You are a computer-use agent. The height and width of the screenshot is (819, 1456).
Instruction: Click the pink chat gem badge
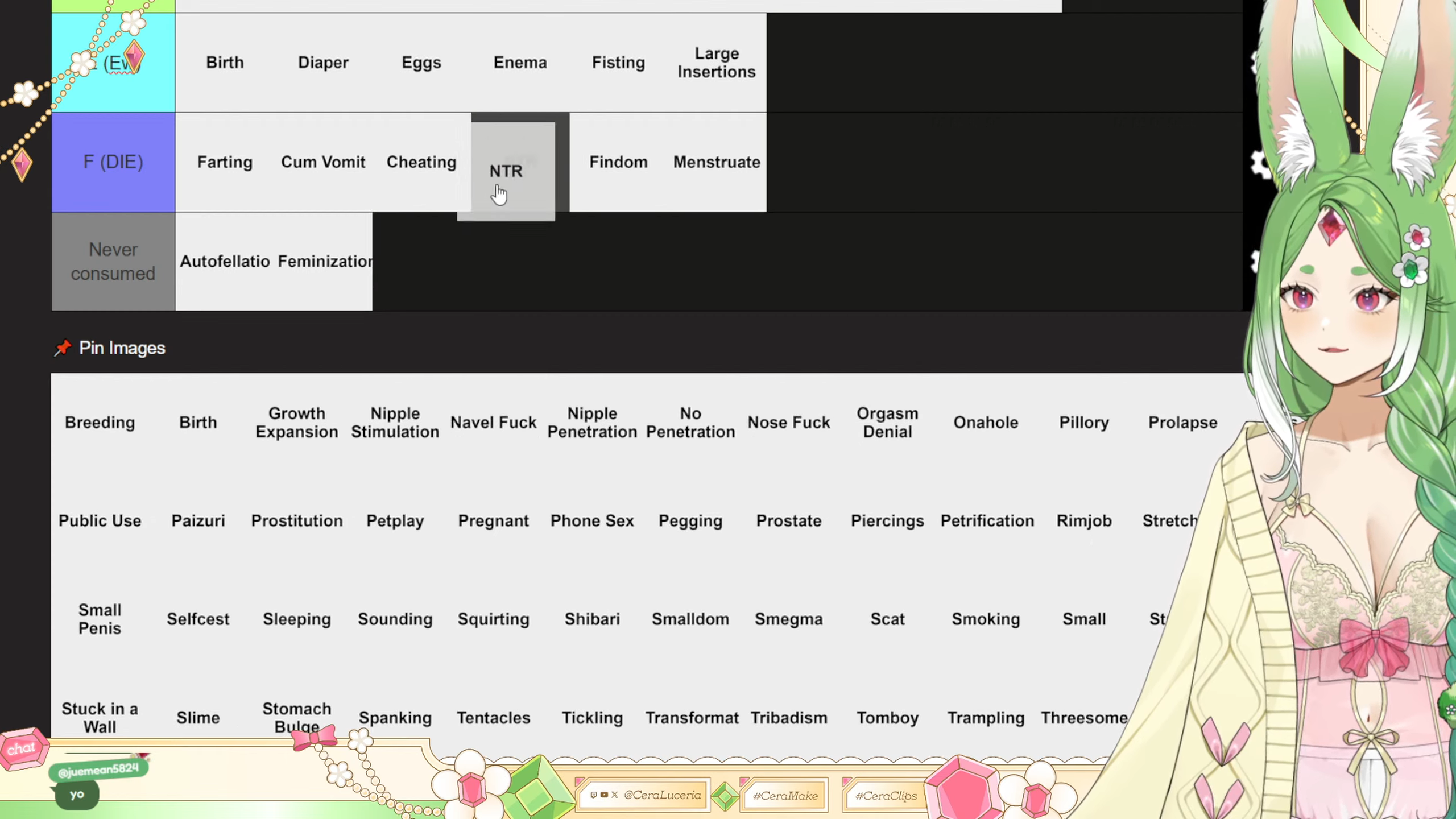pos(23,748)
